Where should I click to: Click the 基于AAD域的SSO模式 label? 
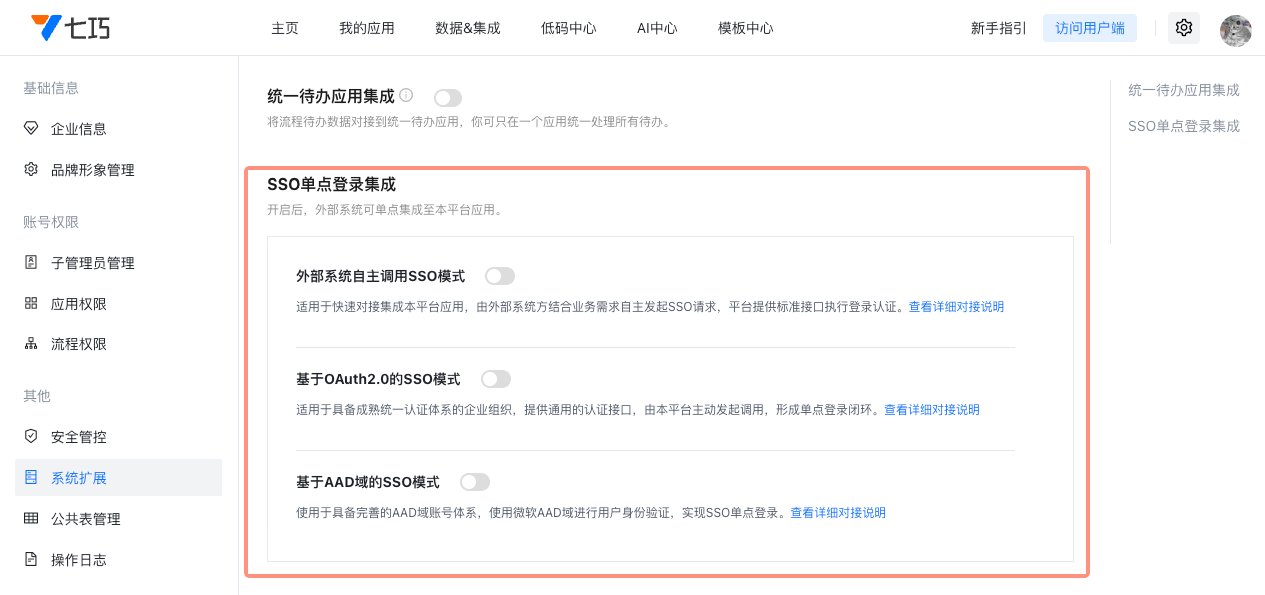pyautogui.click(x=368, y=482)
